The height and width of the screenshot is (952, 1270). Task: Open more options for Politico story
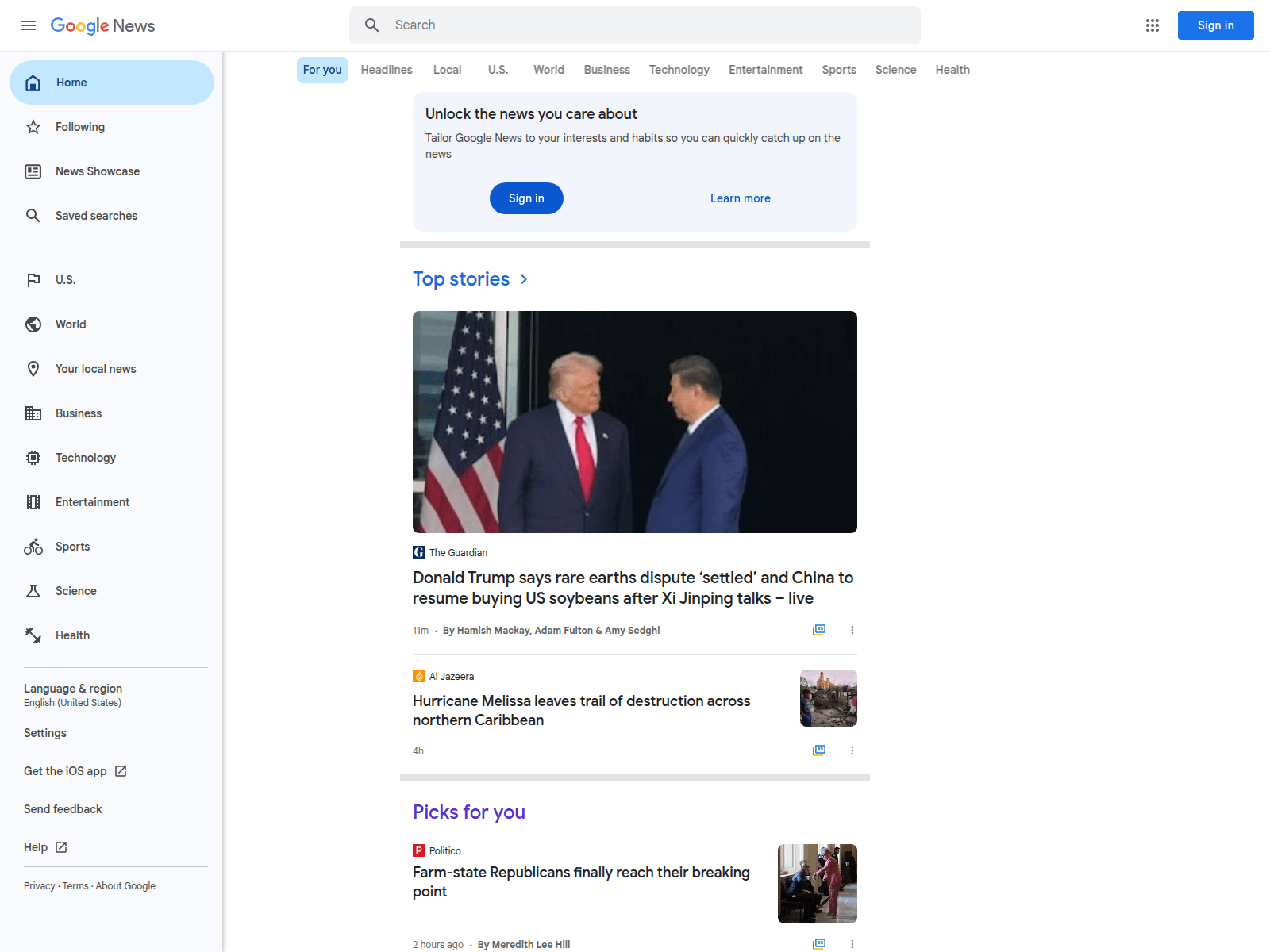[x=852, y=944]
